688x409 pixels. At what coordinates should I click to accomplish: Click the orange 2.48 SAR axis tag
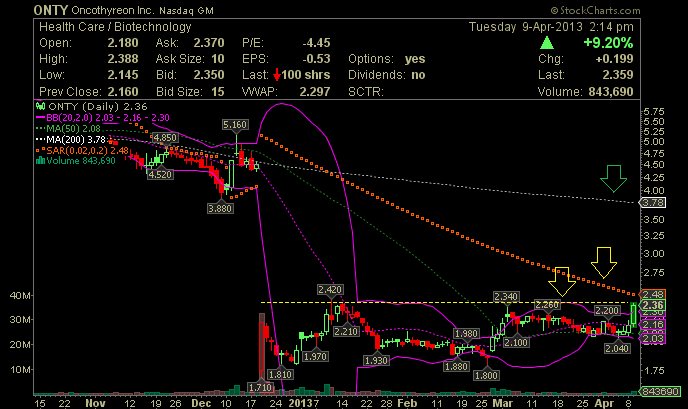[x=652, y=294]
